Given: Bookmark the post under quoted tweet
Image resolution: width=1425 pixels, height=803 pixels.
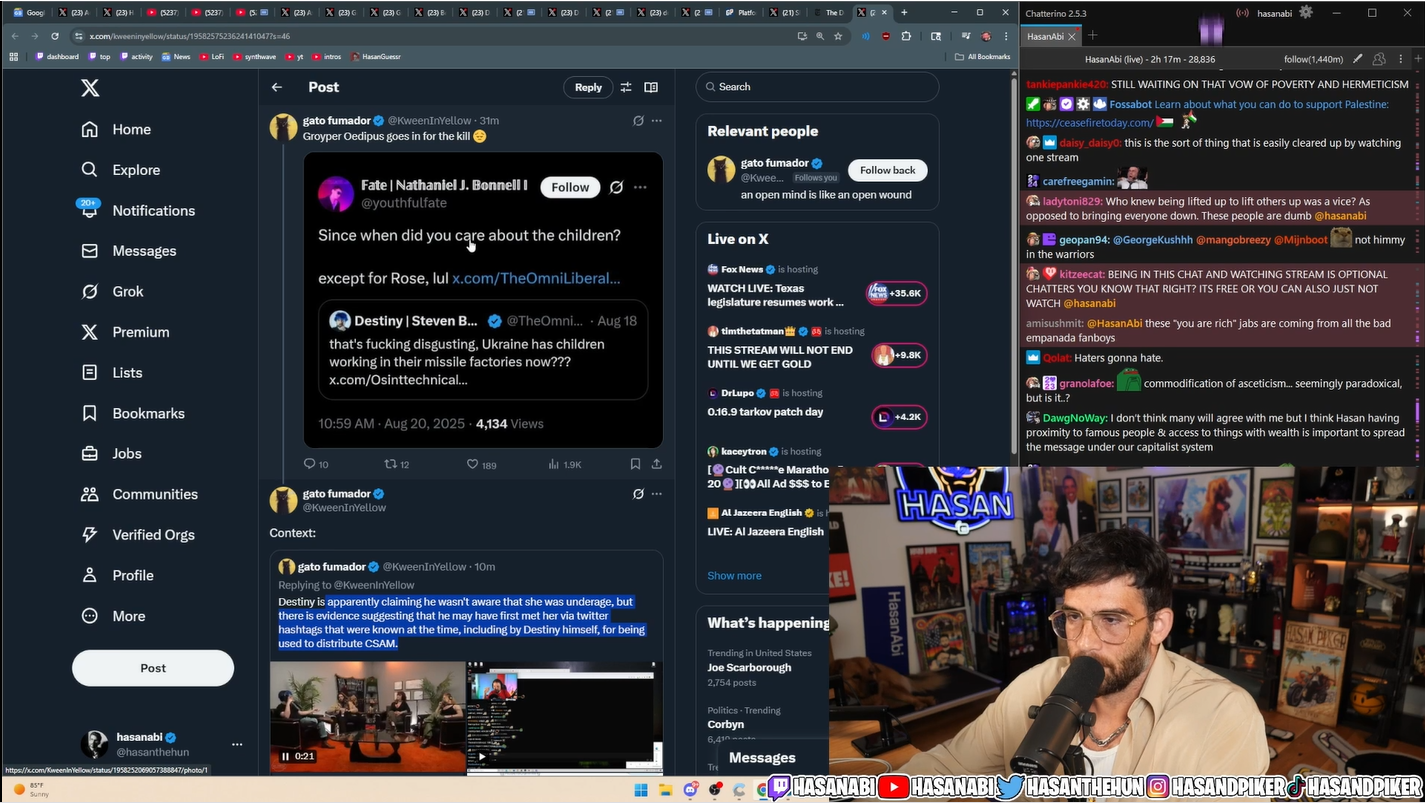Looking at the screenshot, I should point(635,464).
